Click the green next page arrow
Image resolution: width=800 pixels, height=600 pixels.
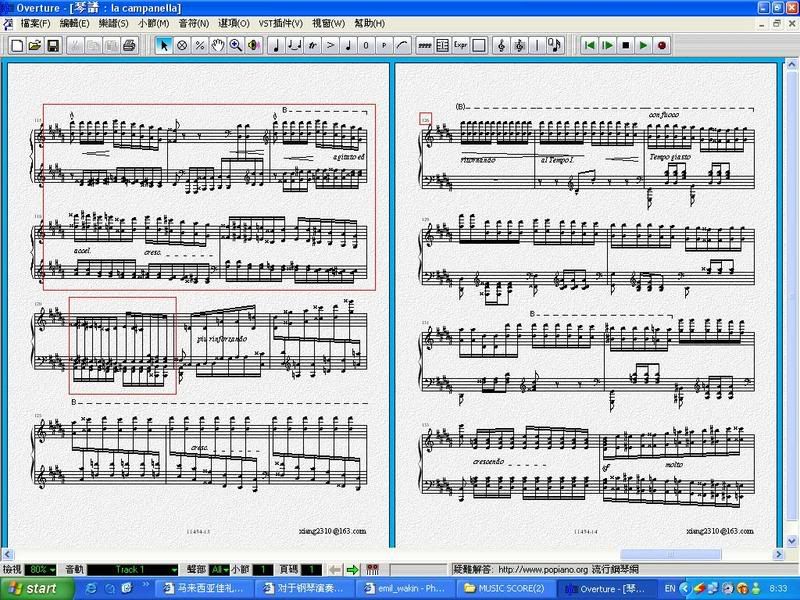coord(352,569)
